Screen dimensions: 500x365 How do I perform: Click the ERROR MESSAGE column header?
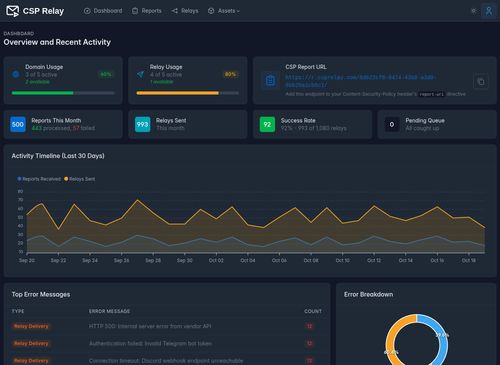[109, 311]
